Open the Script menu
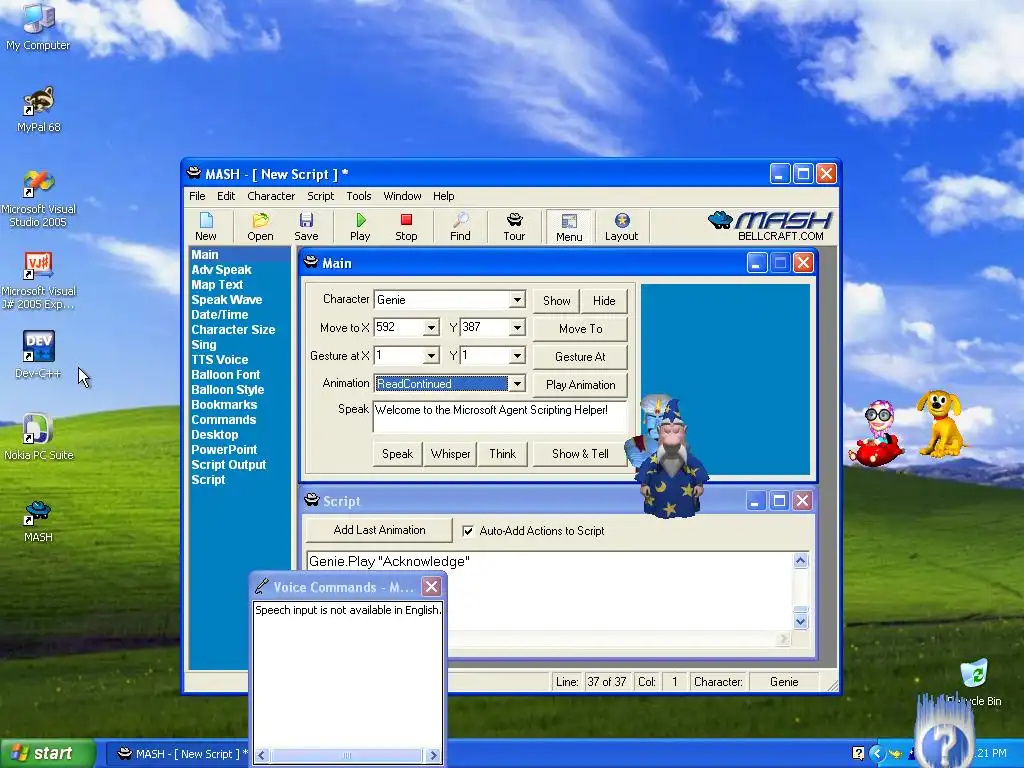 (x=321, y=196)
